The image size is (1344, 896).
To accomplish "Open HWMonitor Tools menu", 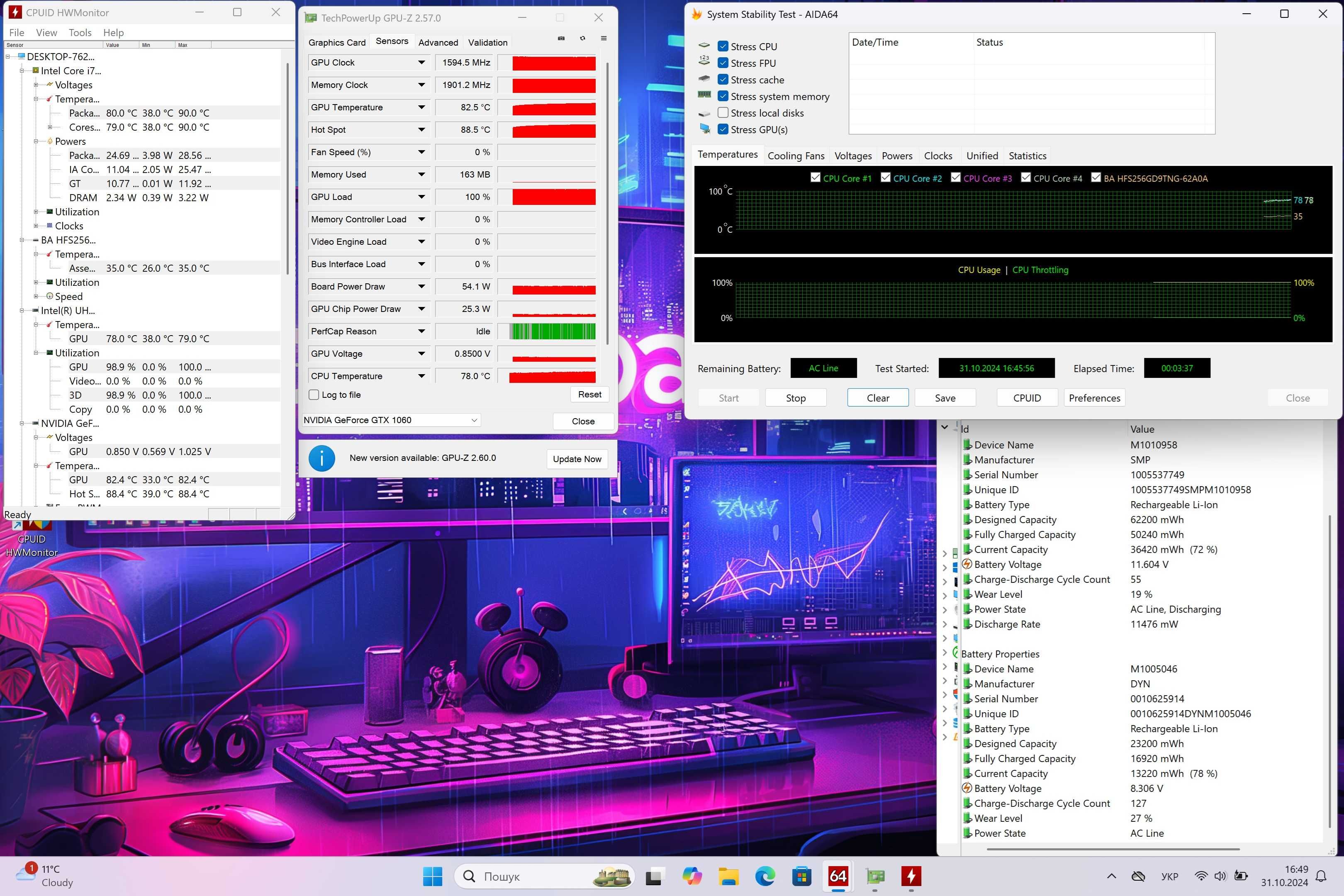I will click(x=80, y=33).
